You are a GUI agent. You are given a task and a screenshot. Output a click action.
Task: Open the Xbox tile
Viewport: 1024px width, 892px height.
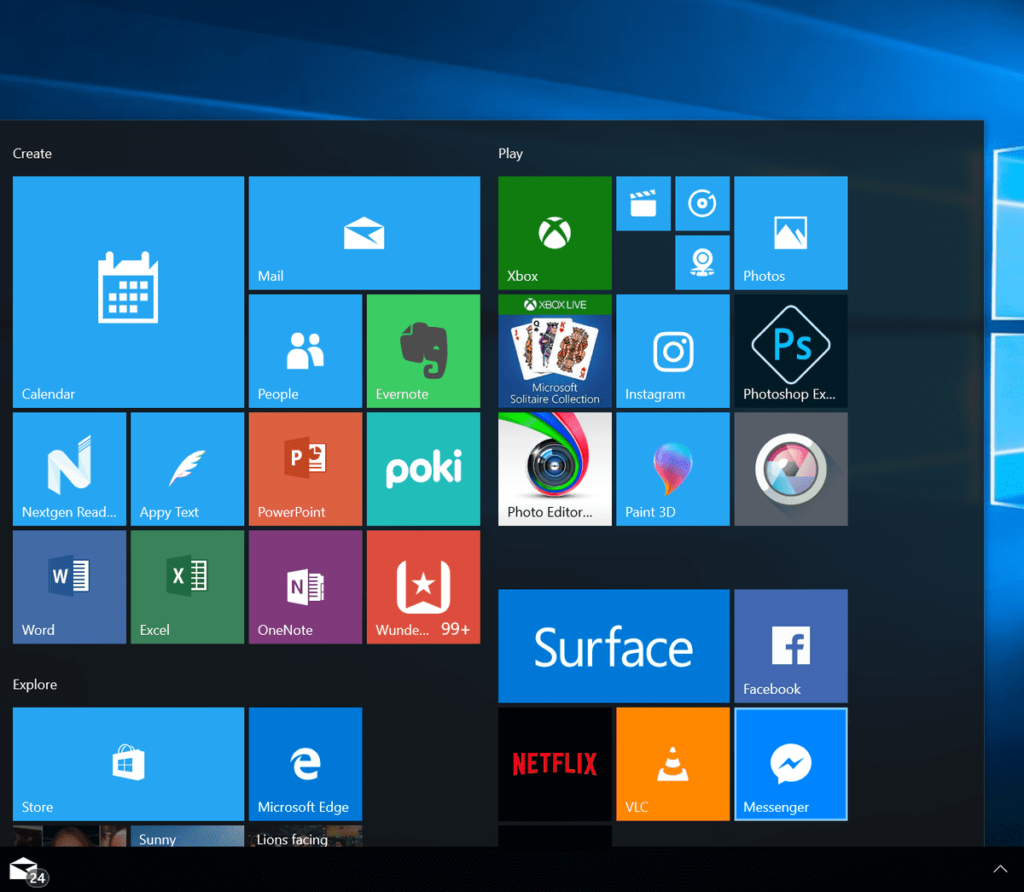(x=555, y=233)
